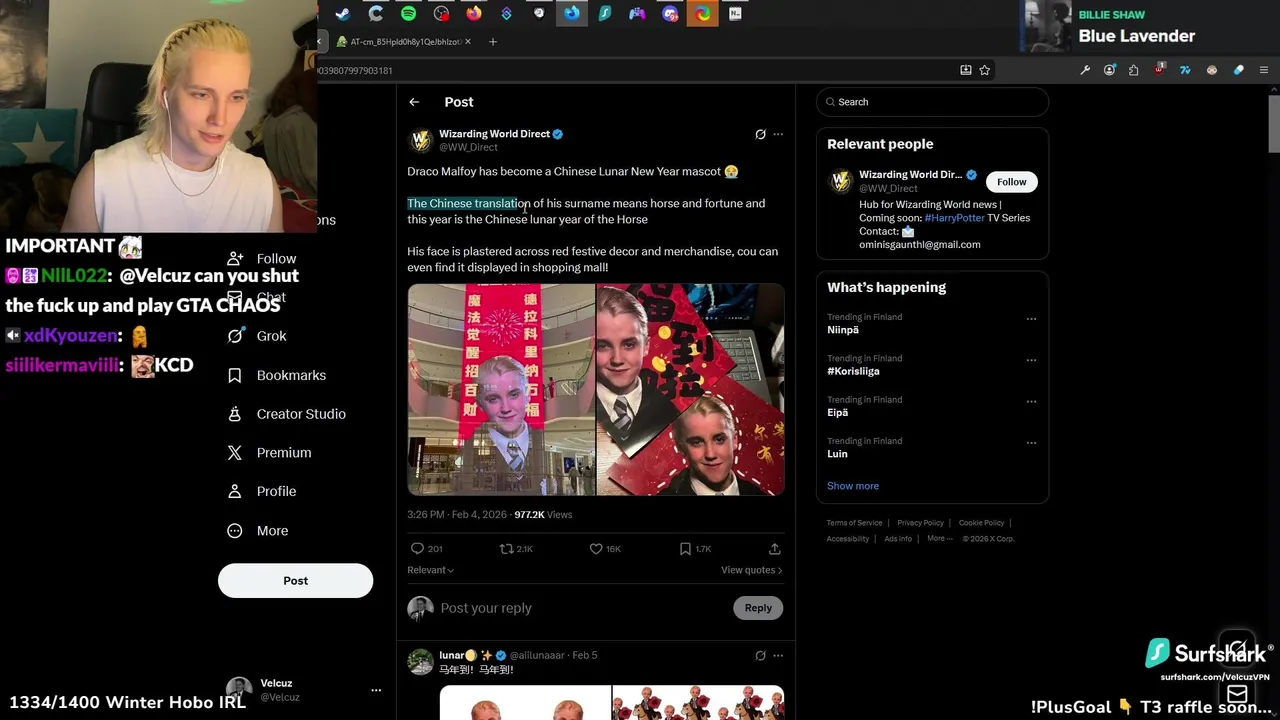1280x720 pixels.
Task: Go back using the Post arrow
Action: click(414, 102)
